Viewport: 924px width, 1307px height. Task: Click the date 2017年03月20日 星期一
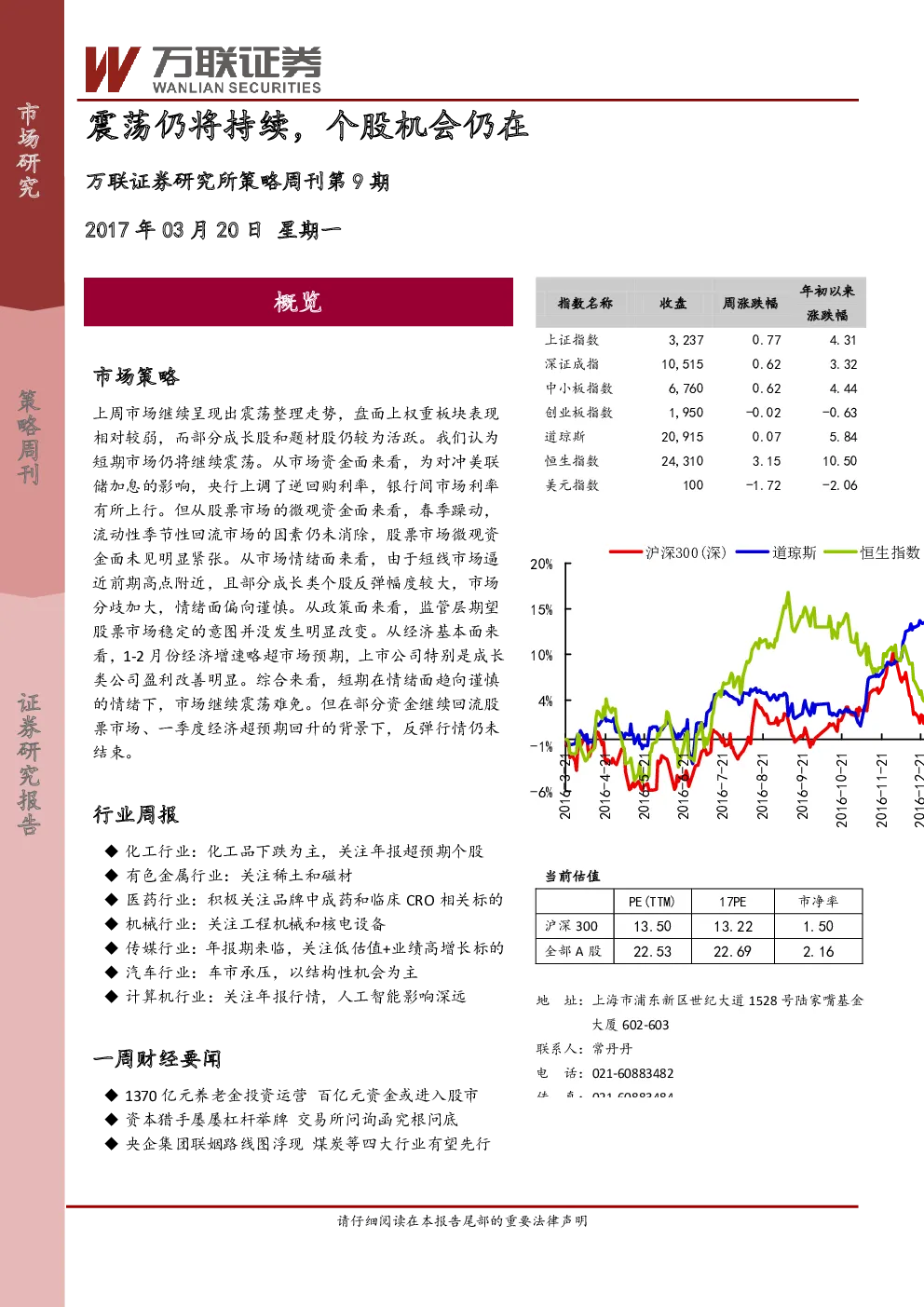tap(213, 230)
